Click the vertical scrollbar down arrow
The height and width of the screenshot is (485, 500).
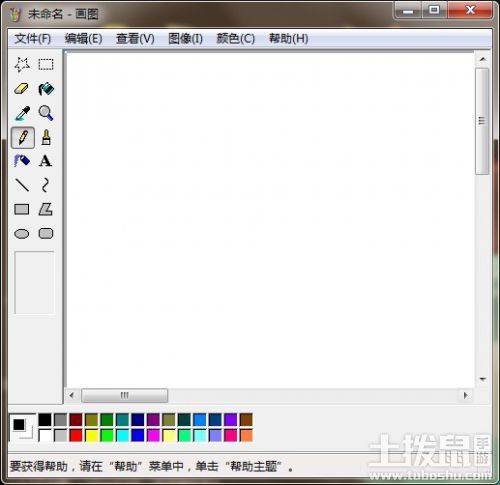tap(482, 379)
